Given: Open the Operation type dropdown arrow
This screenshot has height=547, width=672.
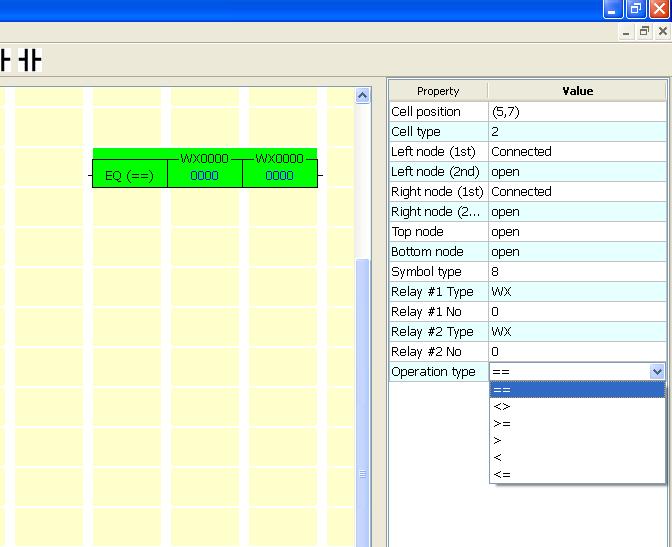Looking at the screenshot, I should coord(657,371).
